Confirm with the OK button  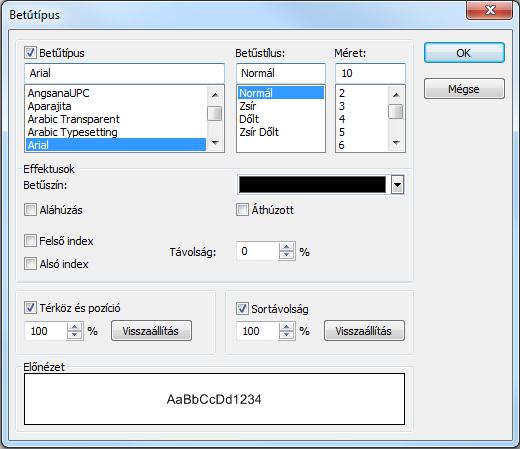tap(464, 53)
